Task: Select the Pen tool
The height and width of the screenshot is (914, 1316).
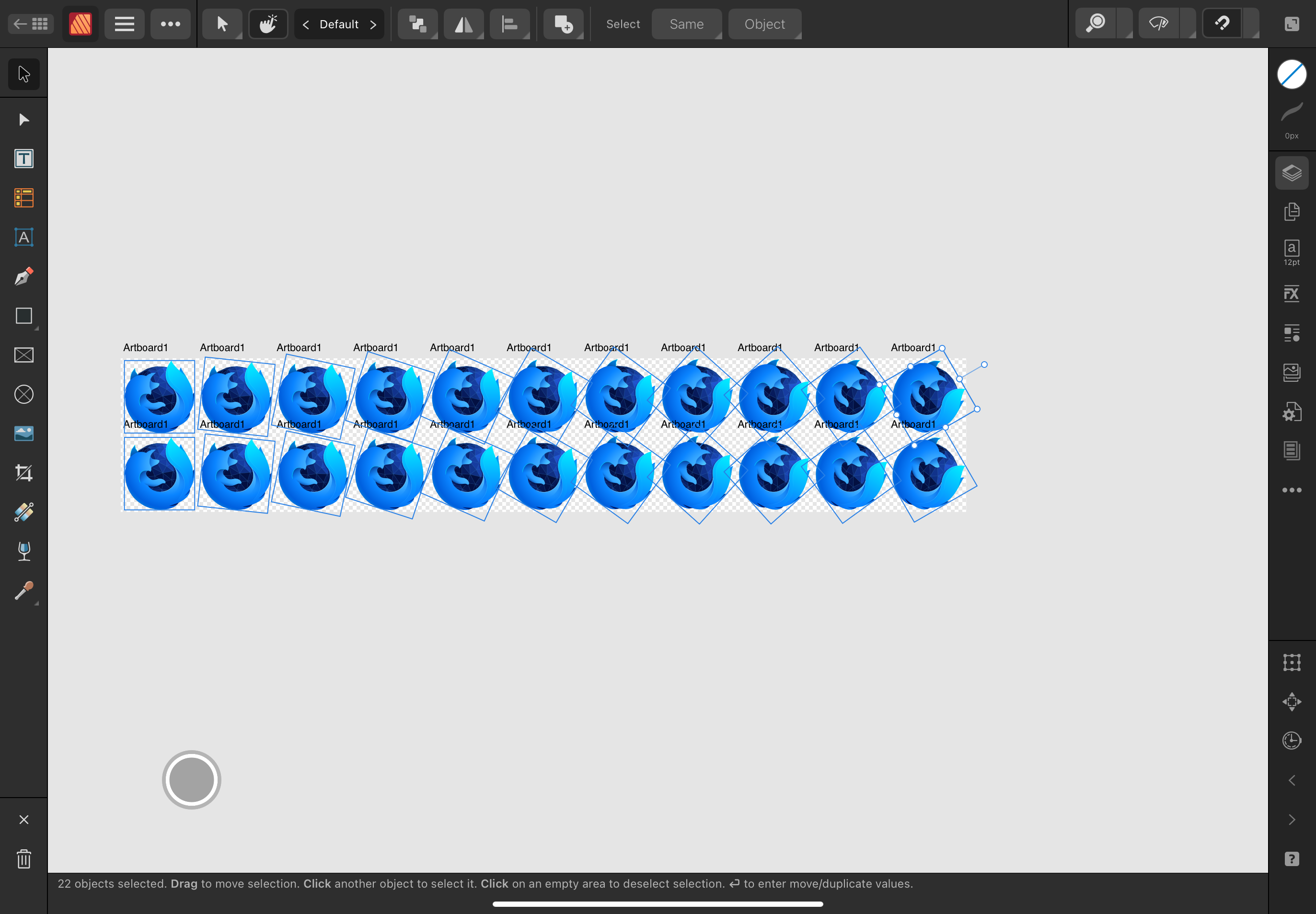Action: 24,276
